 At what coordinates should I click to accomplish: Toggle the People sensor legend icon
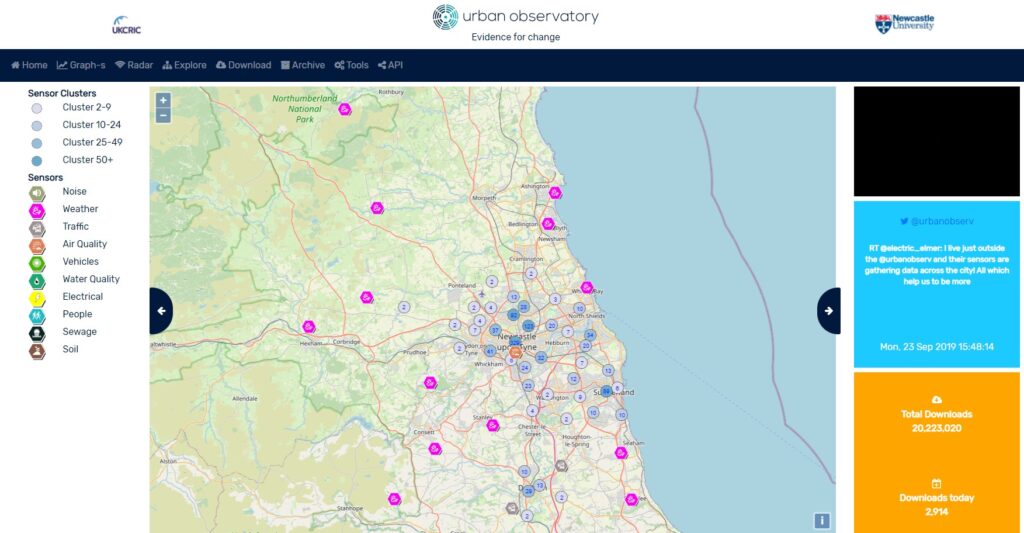coord(37,317)
